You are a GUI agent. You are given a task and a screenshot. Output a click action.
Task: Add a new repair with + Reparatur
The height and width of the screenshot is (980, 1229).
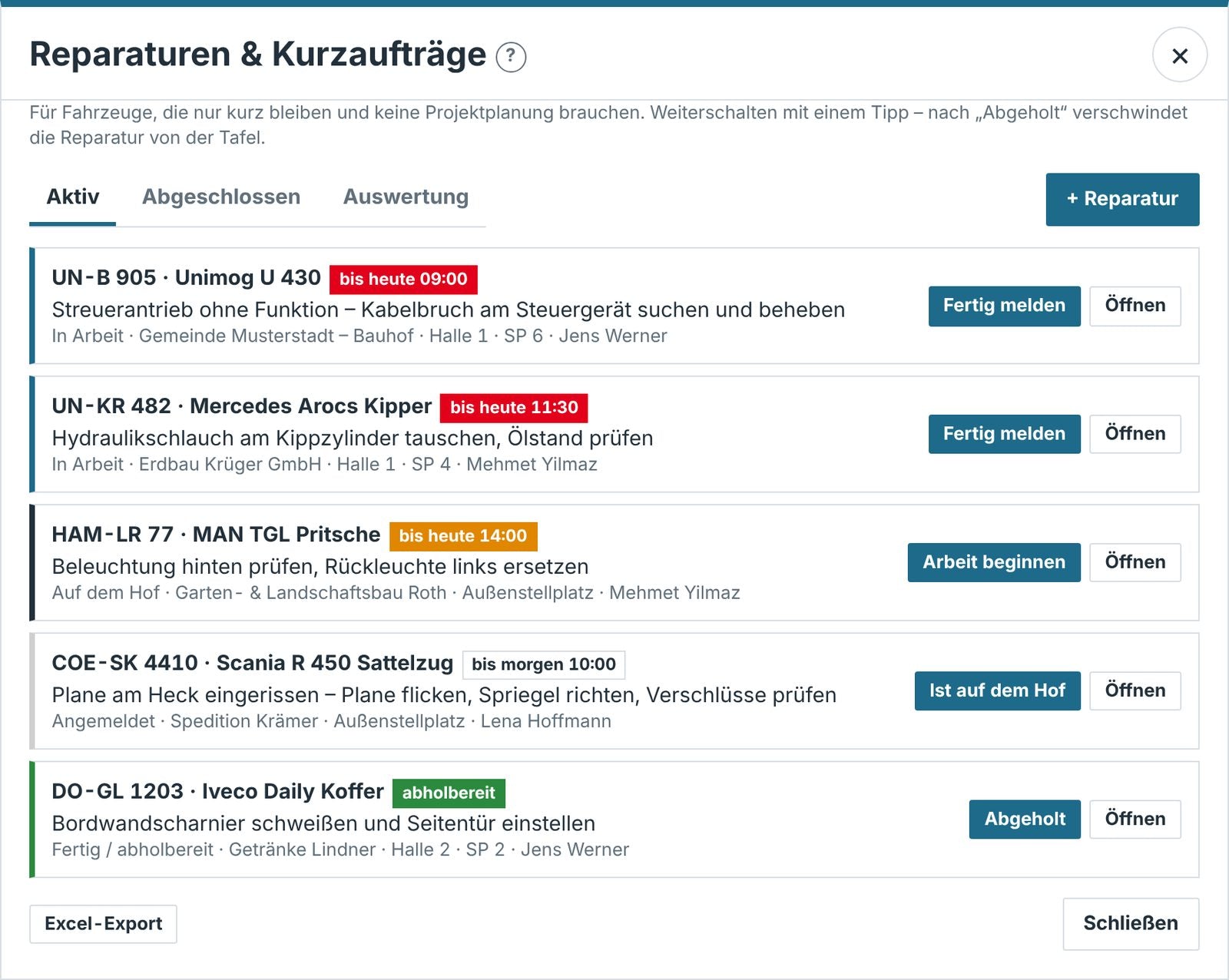1122,199
